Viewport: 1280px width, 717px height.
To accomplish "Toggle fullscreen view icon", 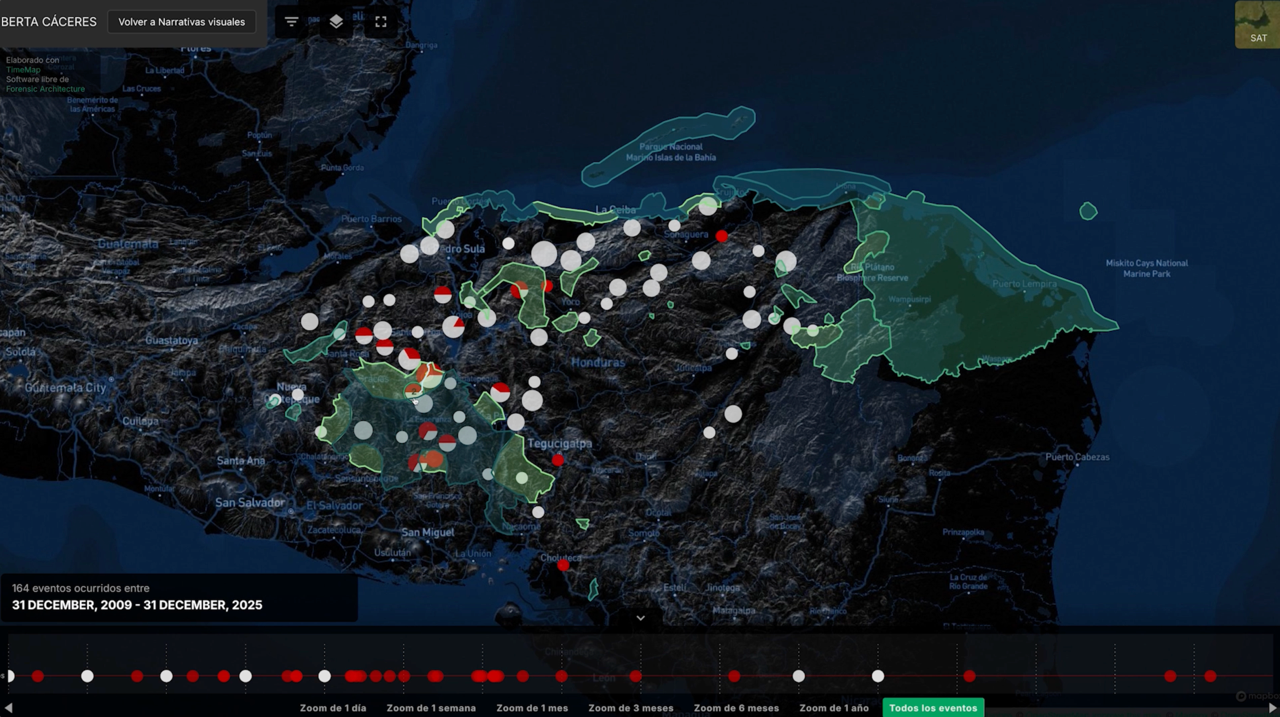I will [381, 21].
